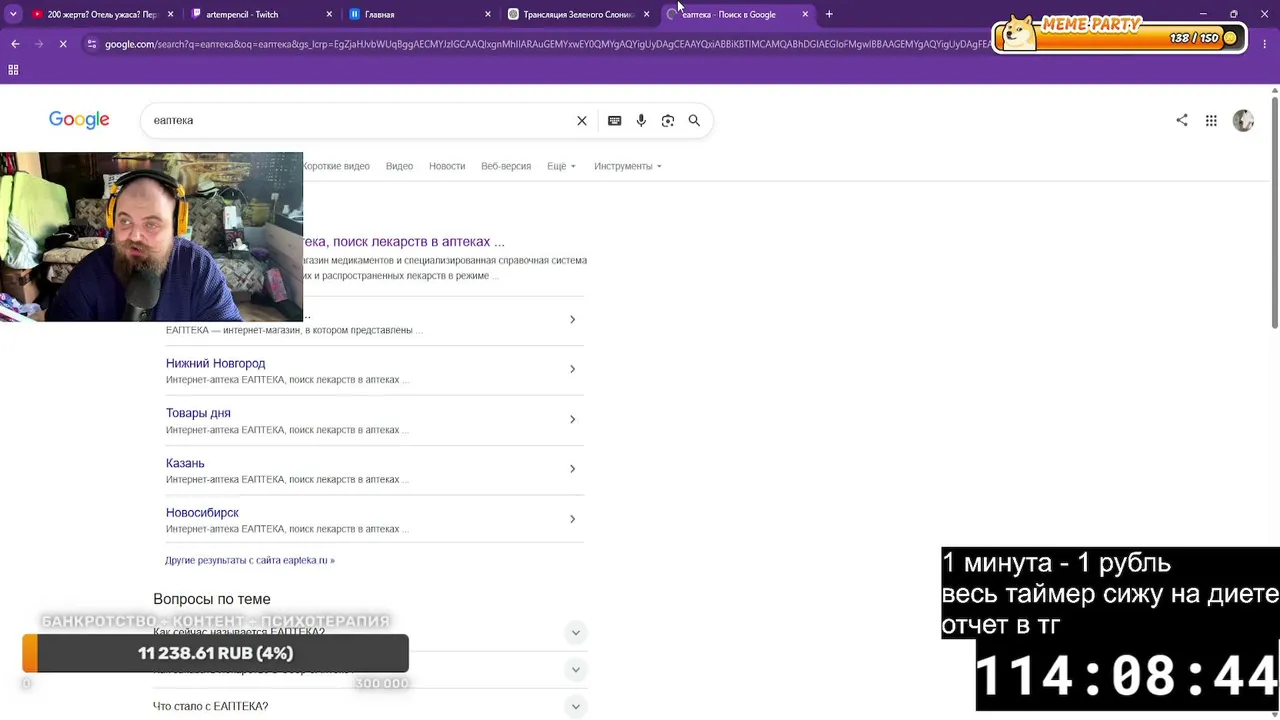Open the "Казань" sitelink
1280x720 pixels.
(185, 463)
